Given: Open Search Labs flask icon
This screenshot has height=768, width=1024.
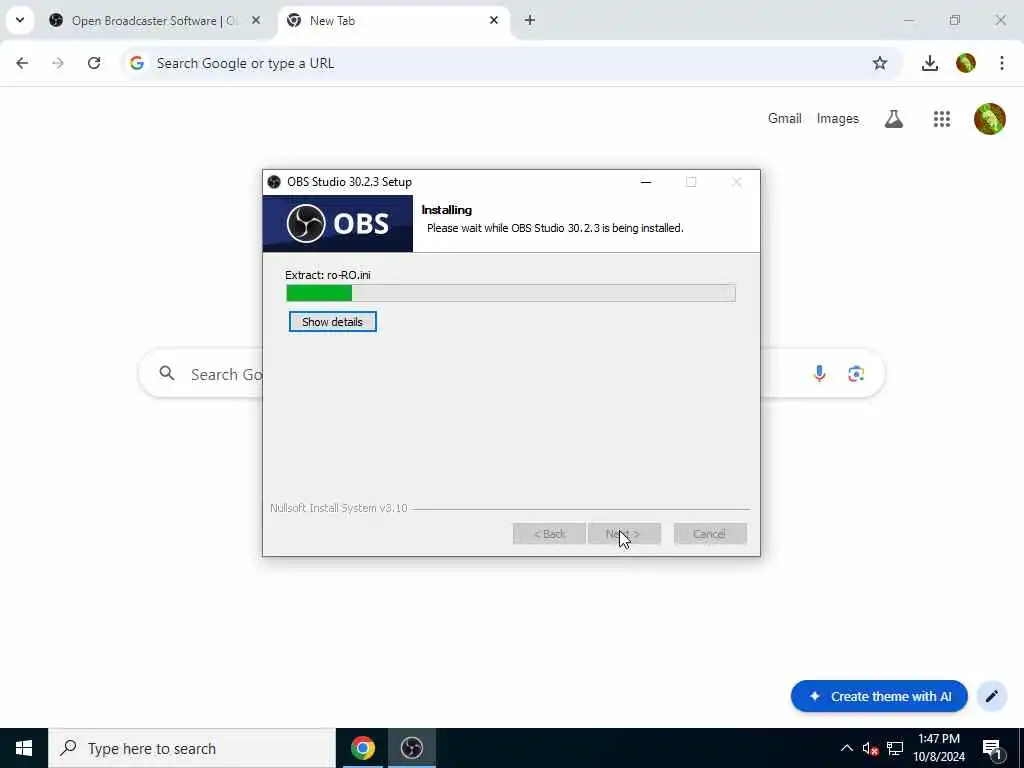Looking at the screenshot, I should (894, 119).
